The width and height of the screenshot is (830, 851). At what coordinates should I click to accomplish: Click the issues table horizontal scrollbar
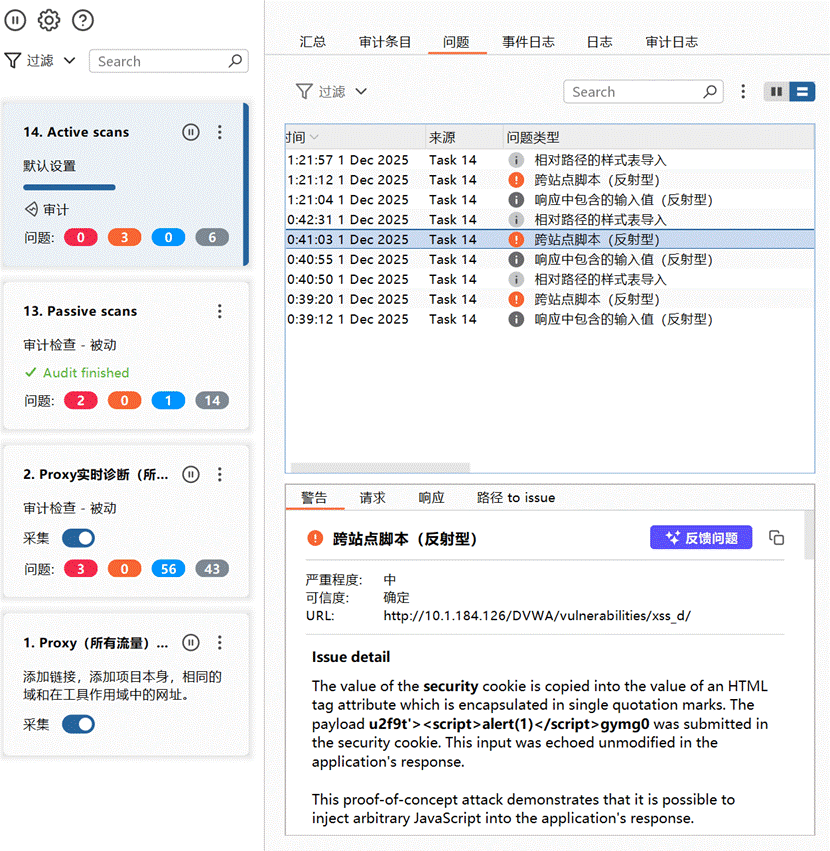380,467
